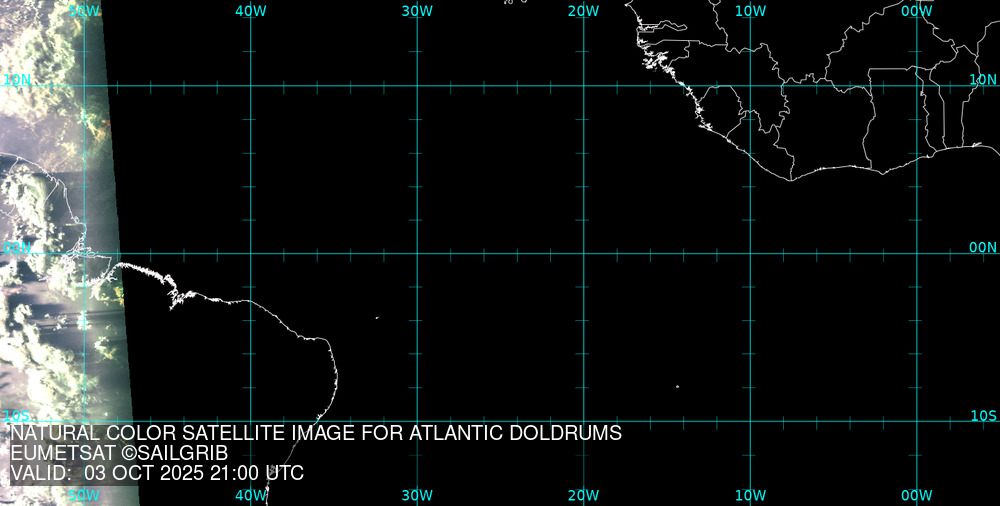Viewport: 1000px width, 506px height.
Task: Select the 00N latitude label on right edge
Action: coord(983,247)
